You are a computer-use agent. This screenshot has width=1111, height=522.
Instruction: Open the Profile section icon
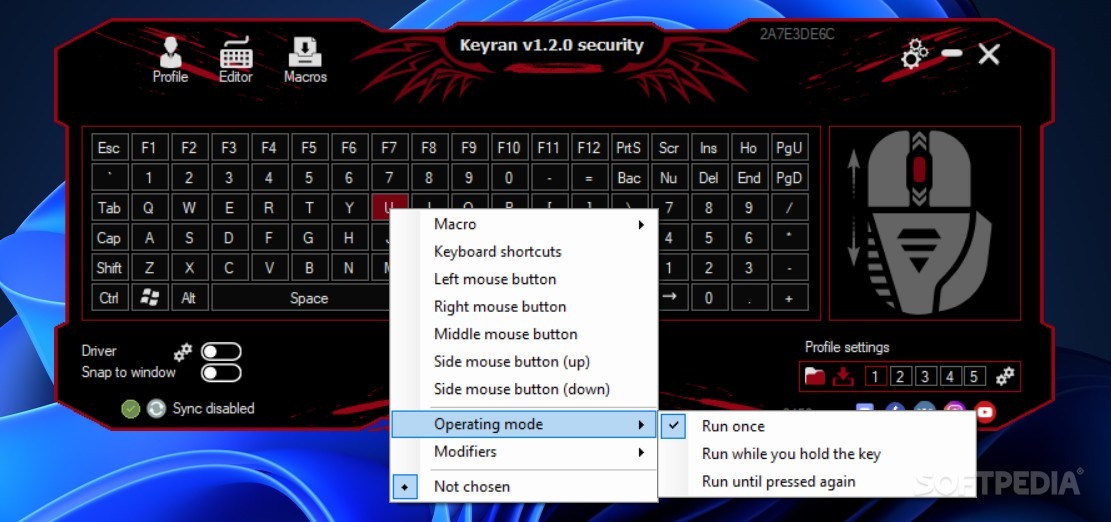170,53
